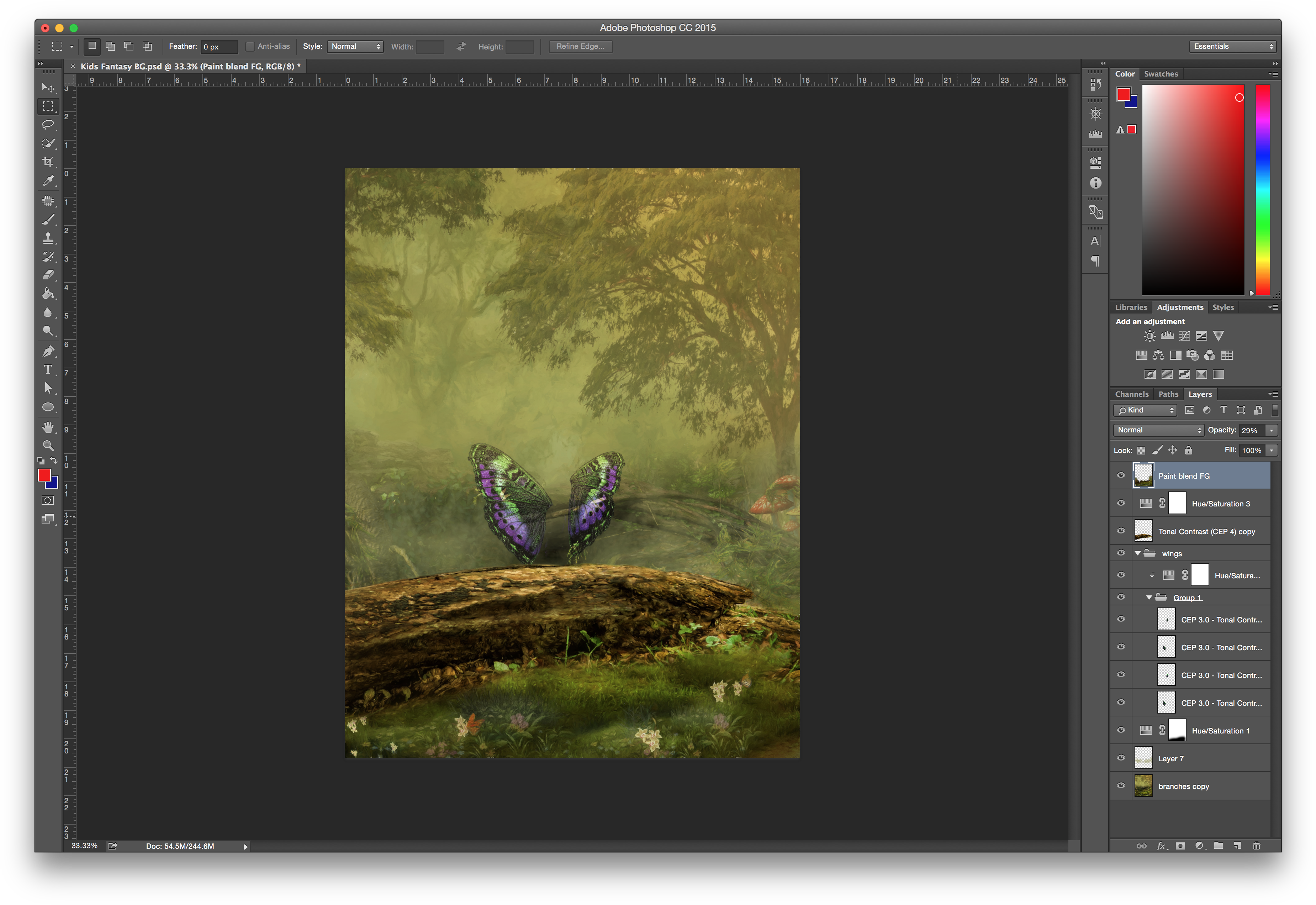The image size is (1316, 905).
Task: Select the Horizontal Type tool
Action: coord(48,370)
